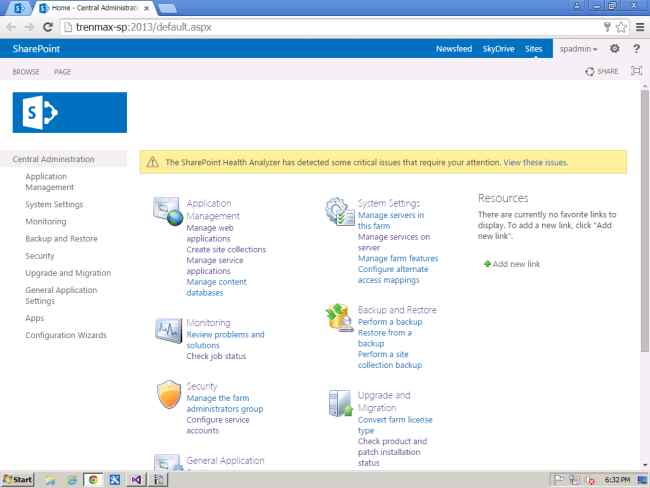
Task: Select Central Administration in left navigation
Action: click(53, 159)
